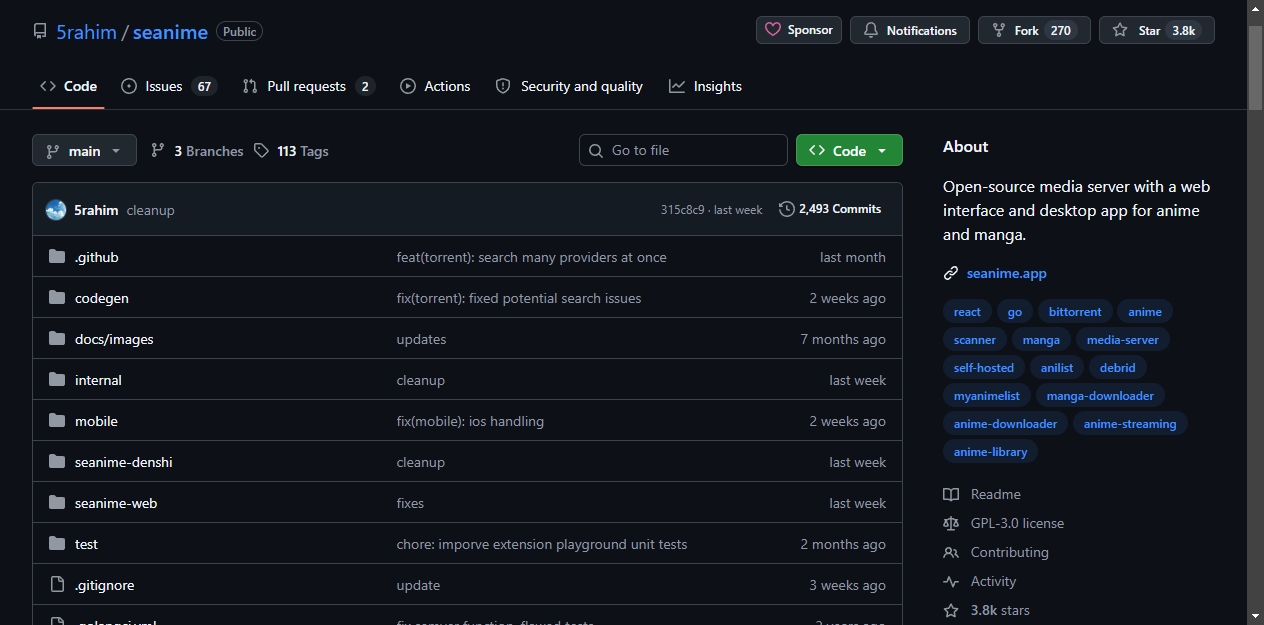Click the Readme link in About
The width and height of the screenshot is (1264, 625).
[x=996, y=494]
